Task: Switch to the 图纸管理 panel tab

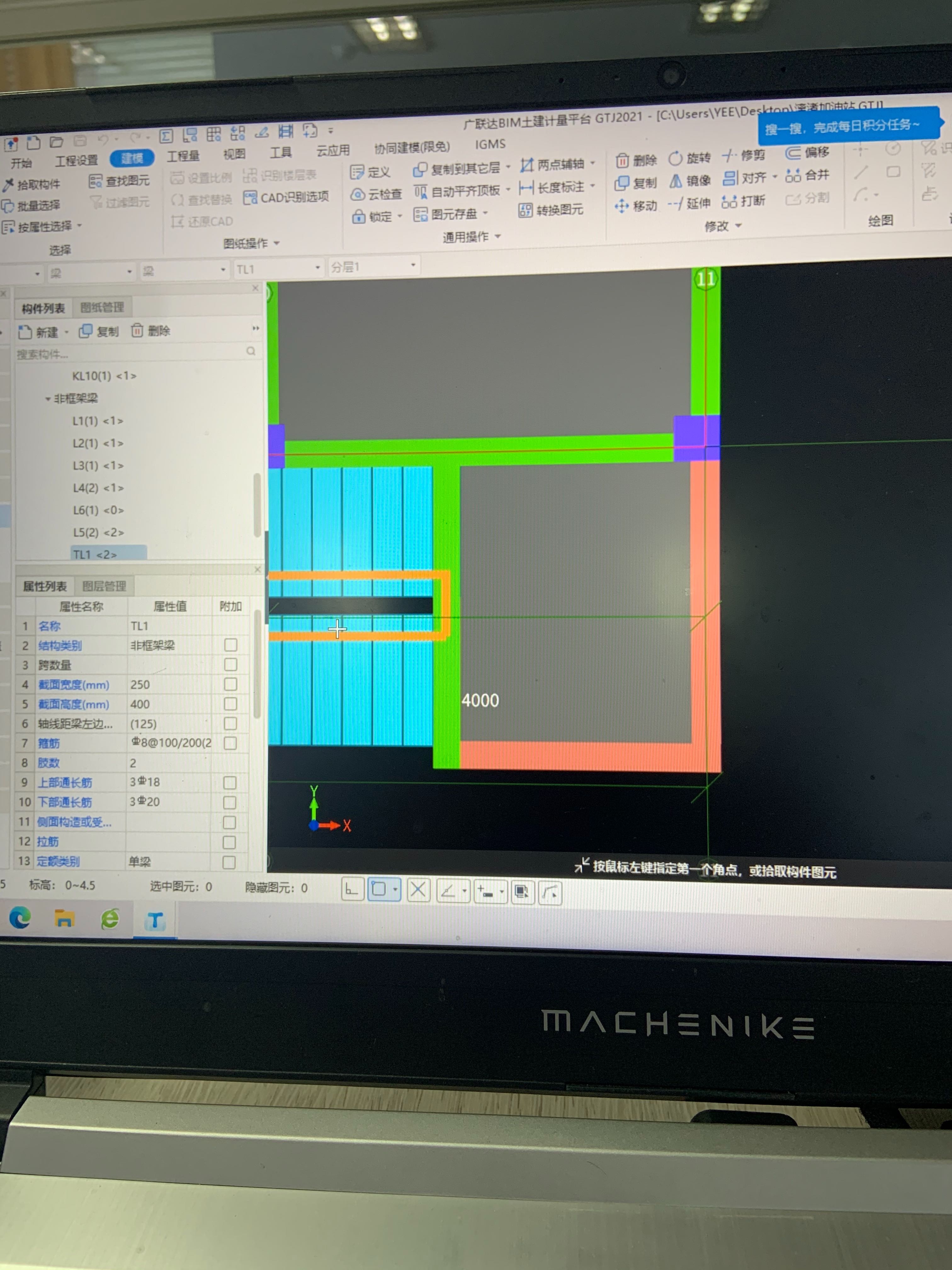Action: [x=102, y=307]
